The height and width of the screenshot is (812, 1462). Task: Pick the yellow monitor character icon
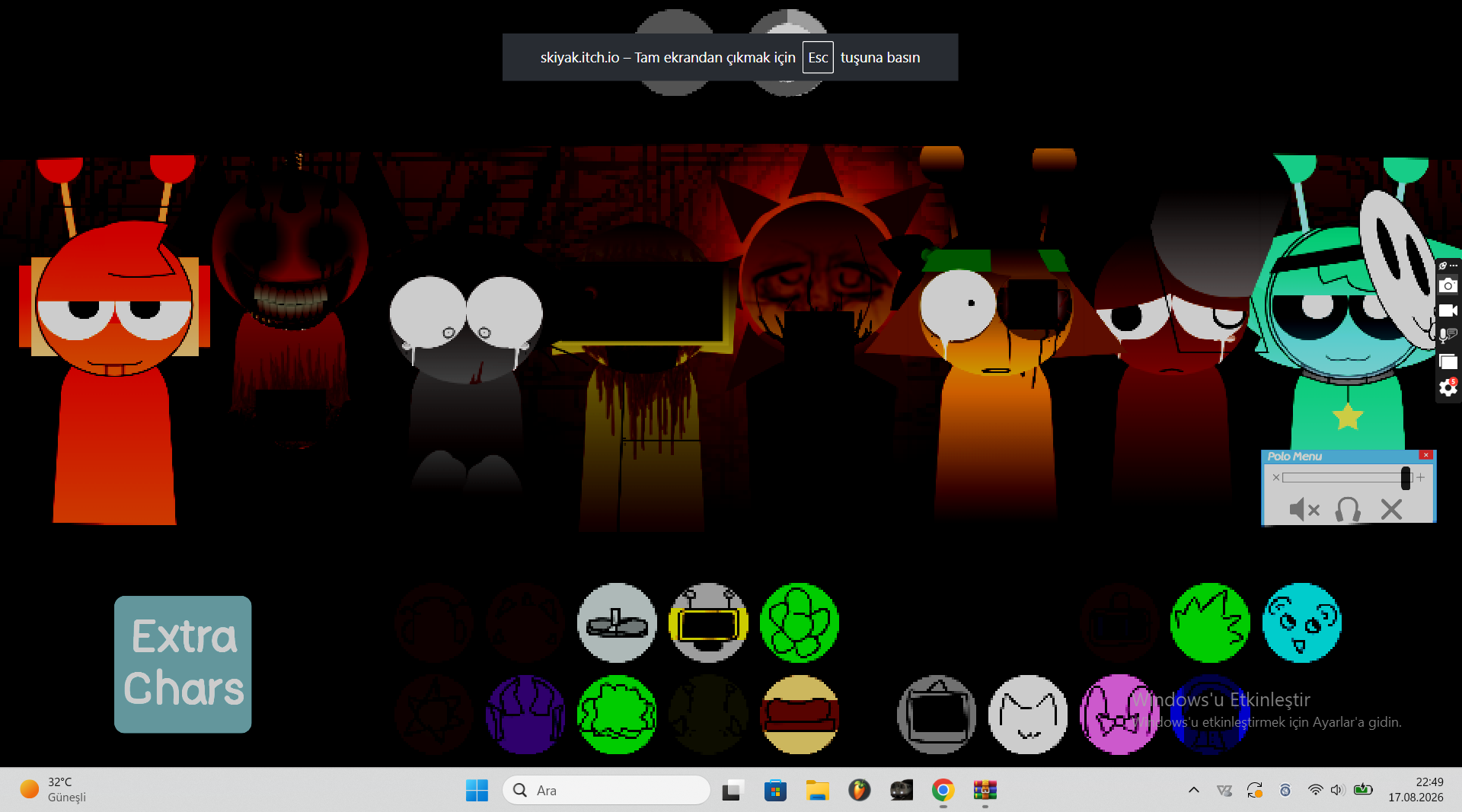708,623
